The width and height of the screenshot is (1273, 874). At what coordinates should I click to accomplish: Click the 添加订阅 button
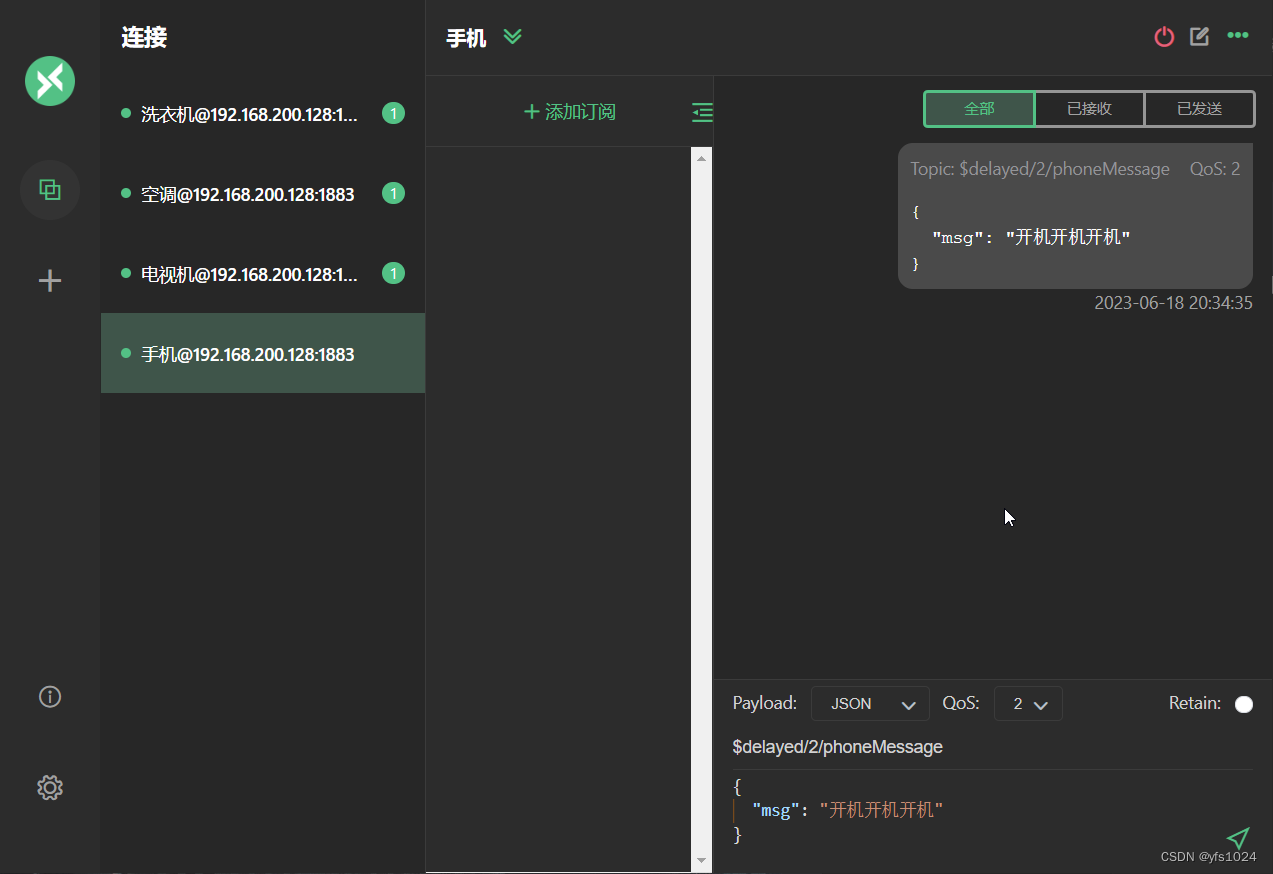click(570, 112)
